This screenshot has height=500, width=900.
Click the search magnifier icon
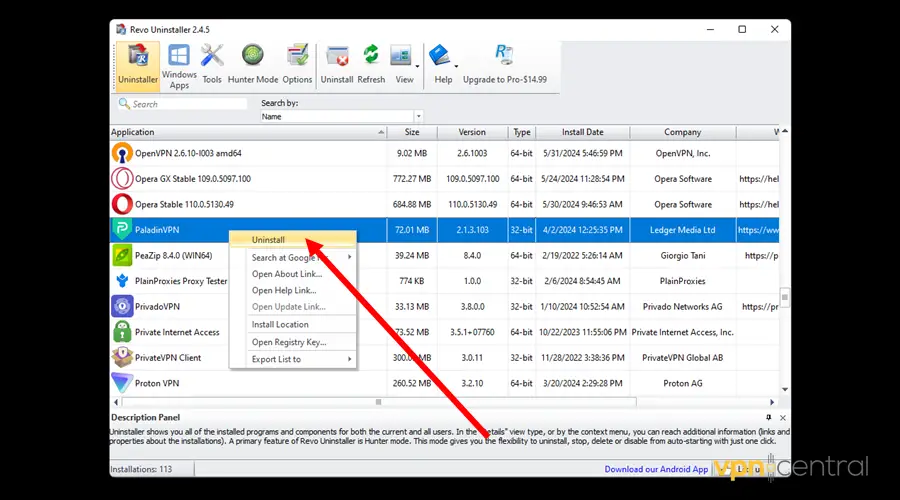(124, 103)
